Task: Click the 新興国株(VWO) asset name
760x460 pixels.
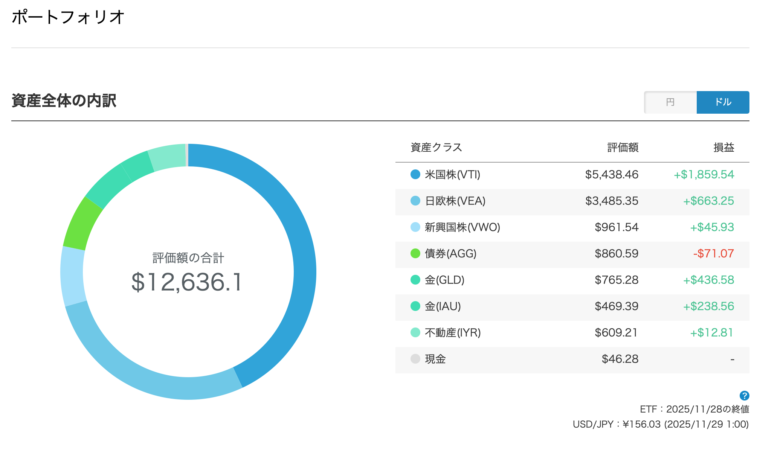Action: 462,227
